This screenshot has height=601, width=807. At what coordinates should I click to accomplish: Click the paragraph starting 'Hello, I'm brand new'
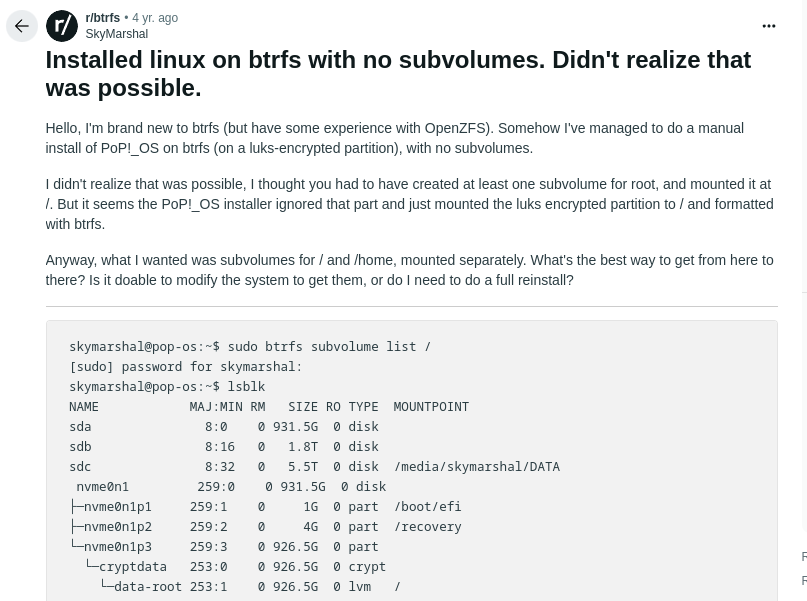tap(395, 138)
